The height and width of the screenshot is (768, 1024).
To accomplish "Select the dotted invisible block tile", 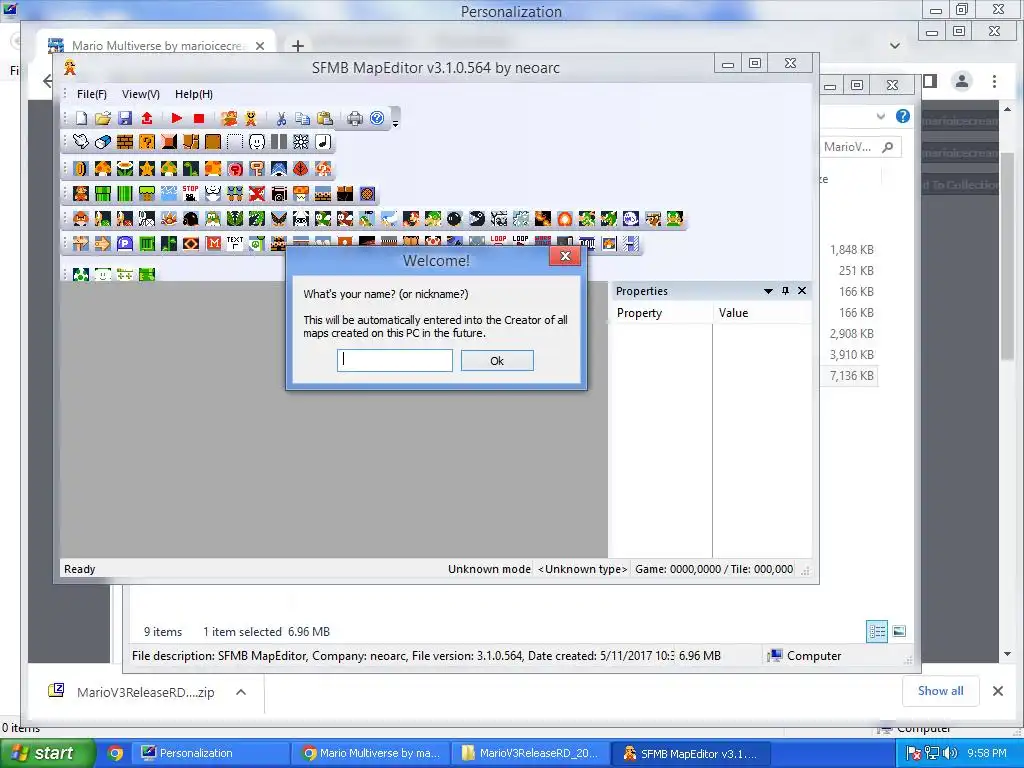I will [x=235, y=142].
